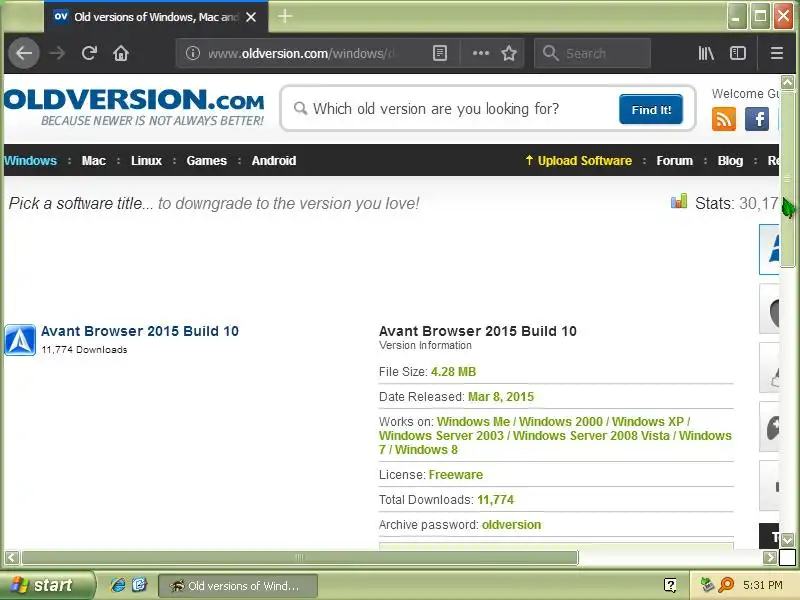
Task: Open a new browser tab
Action: point(285,17)
